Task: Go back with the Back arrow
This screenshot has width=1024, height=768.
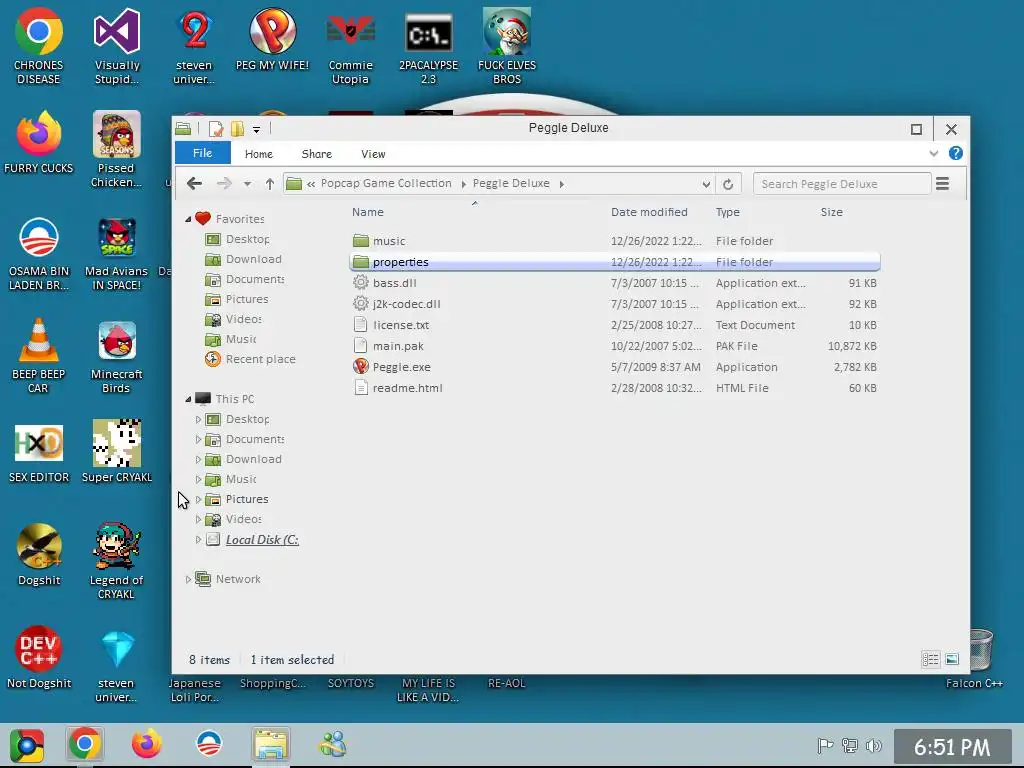Action: 194,184
